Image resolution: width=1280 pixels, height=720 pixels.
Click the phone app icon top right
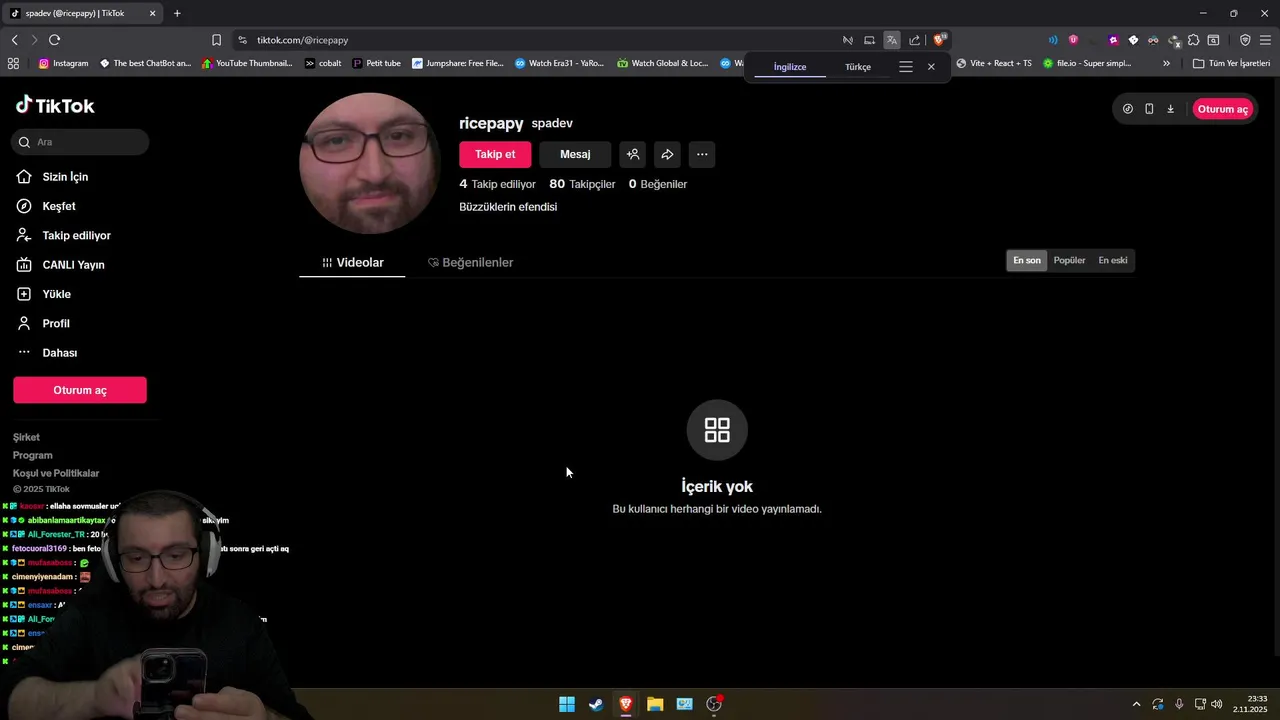click(x=1149, y=109)
